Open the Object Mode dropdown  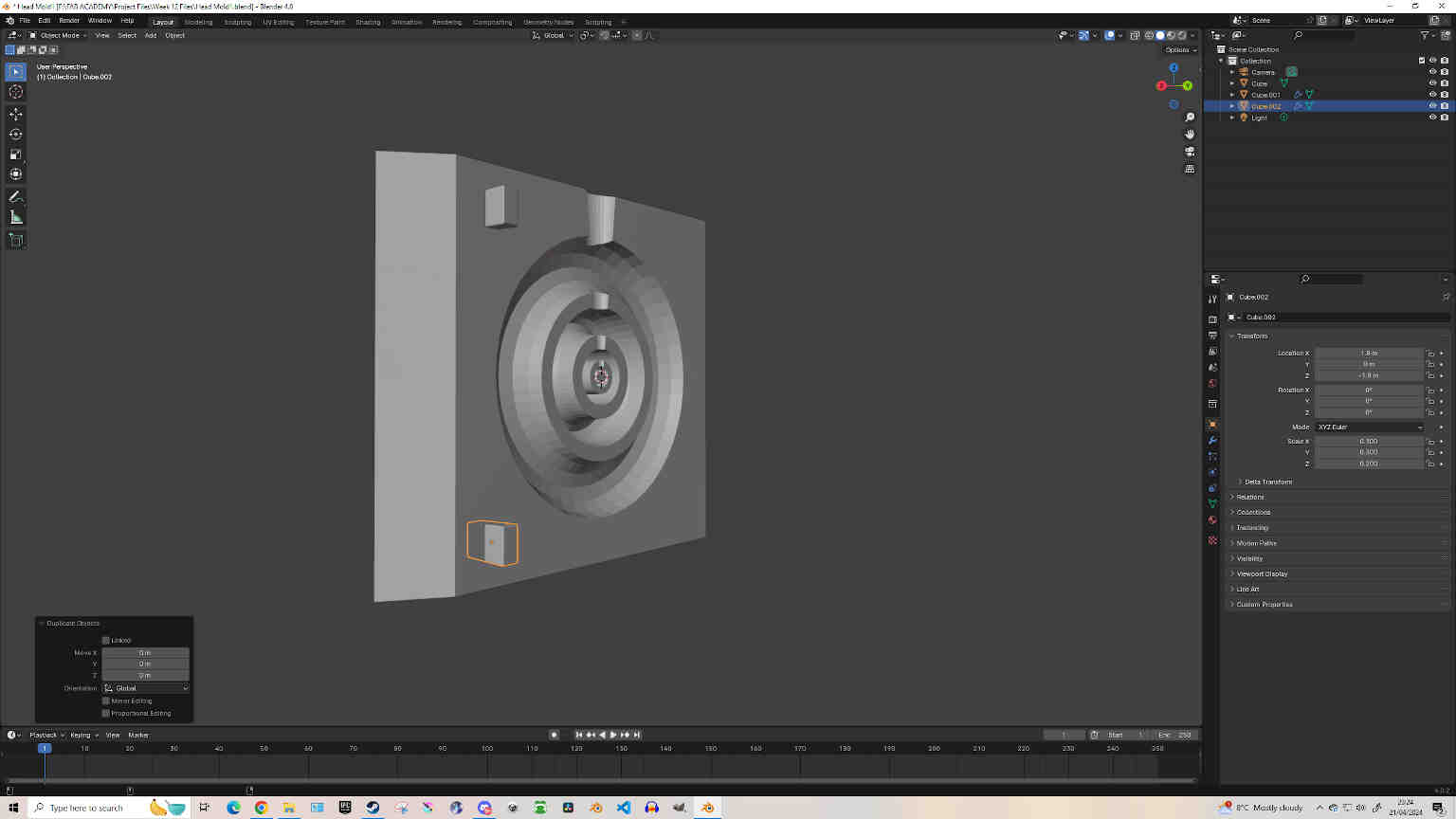point(58,35)
